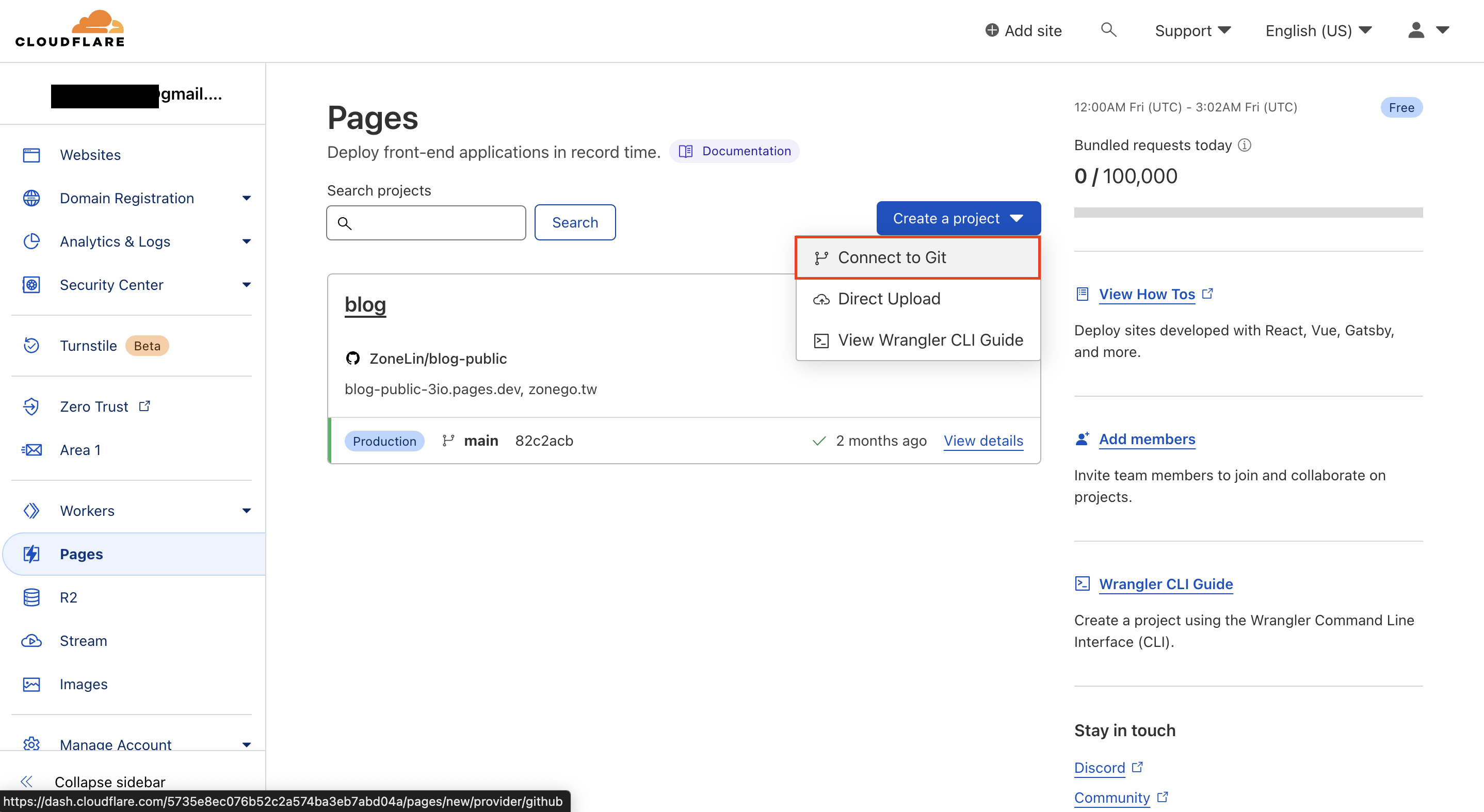Open Stream in the sidebar

pyautogui.click(x=83, y=641)
